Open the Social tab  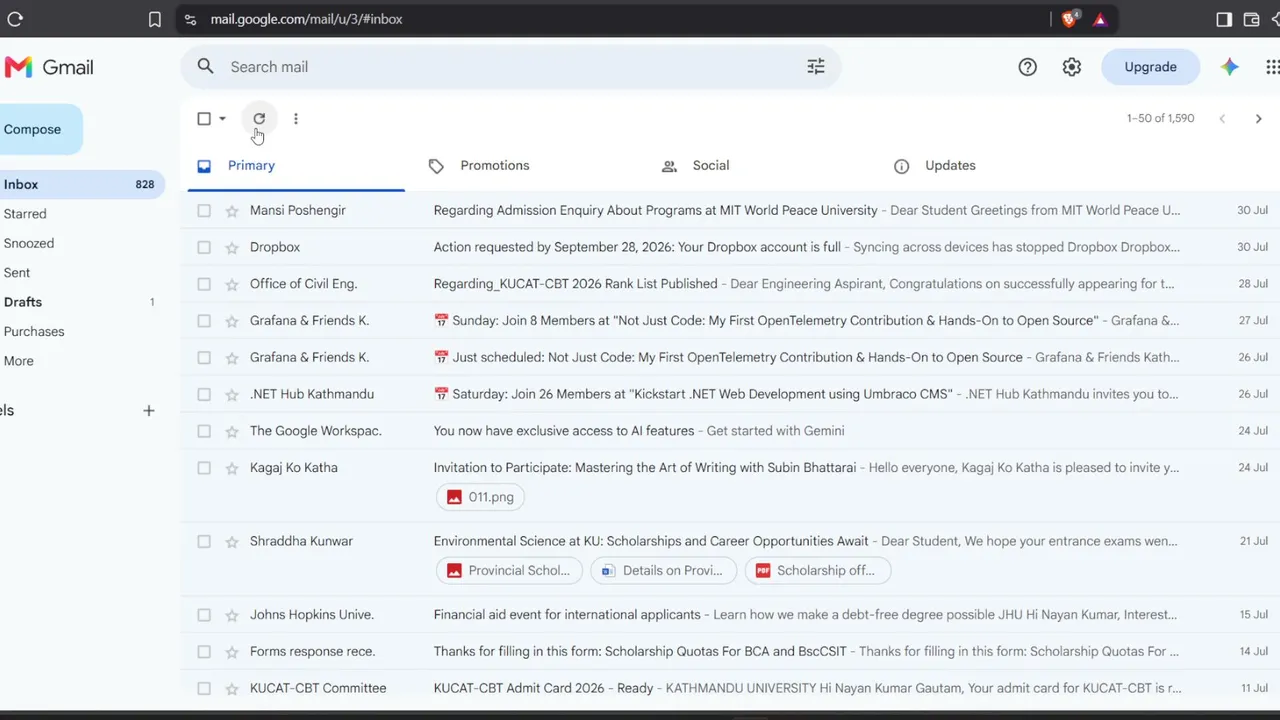711,166
